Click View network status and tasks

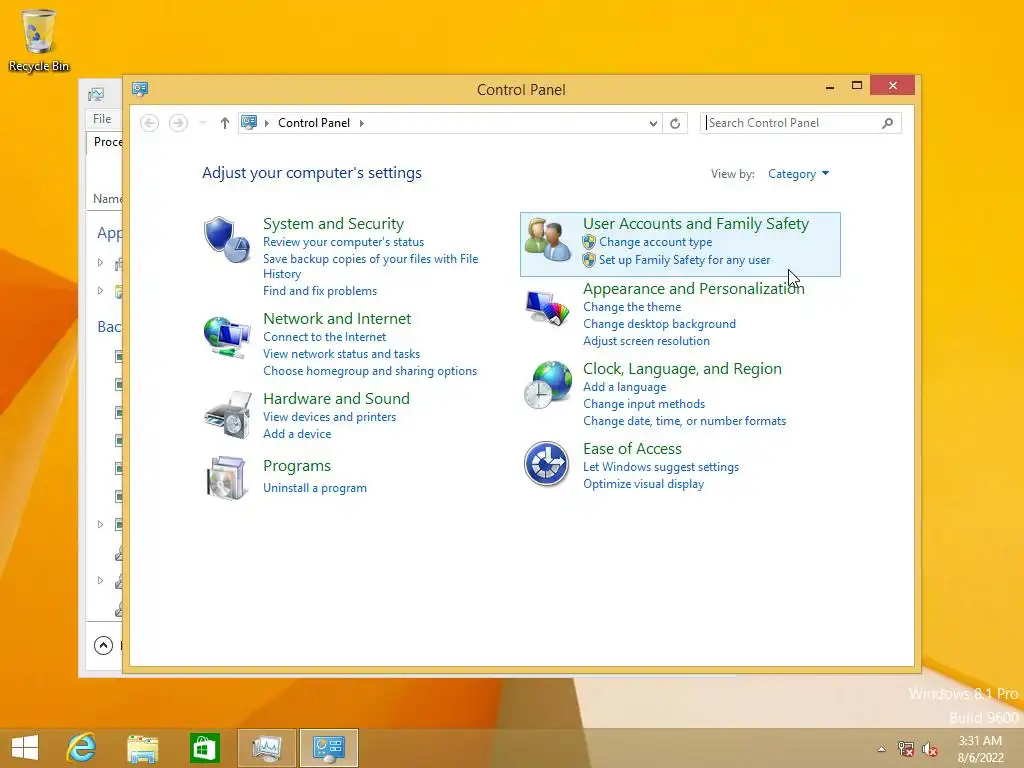(x=342, y=354)
